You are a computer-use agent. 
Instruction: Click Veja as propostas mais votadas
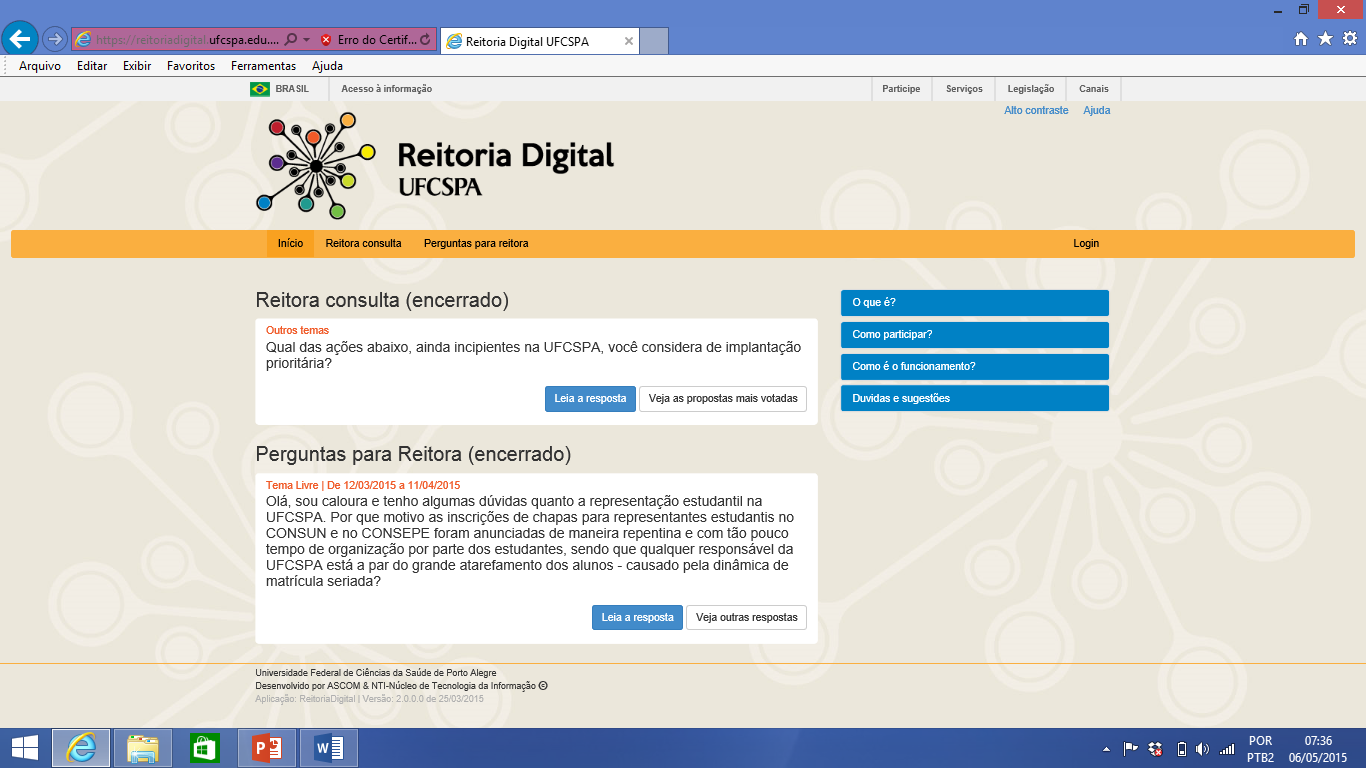(x=723, y=398)
